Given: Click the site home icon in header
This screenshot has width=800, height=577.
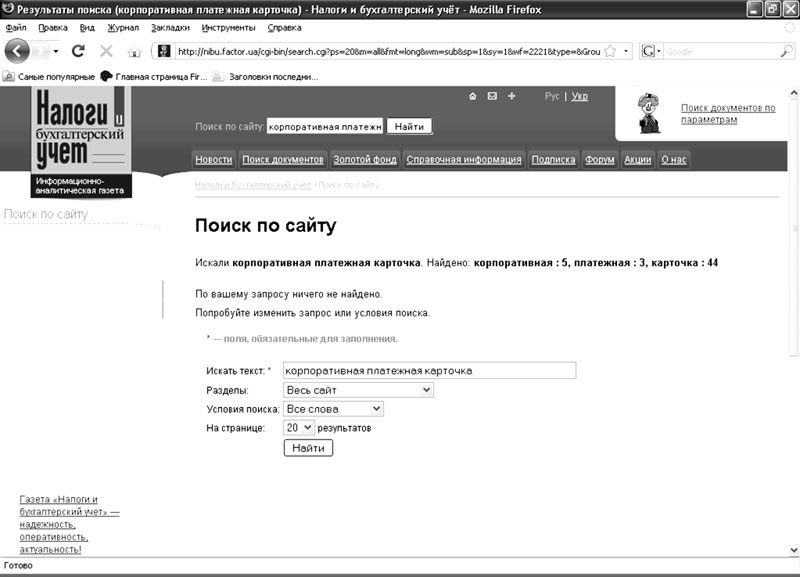Looking at the screenshot, I should 473,97.
